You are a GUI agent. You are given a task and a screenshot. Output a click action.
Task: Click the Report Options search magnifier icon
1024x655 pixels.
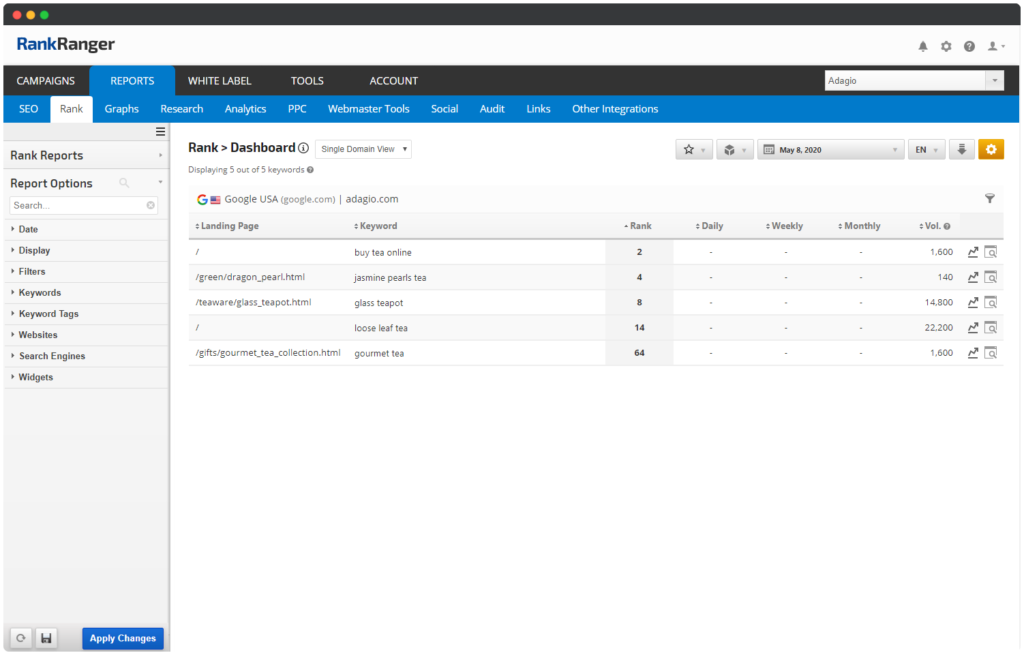tap(124, 183)
